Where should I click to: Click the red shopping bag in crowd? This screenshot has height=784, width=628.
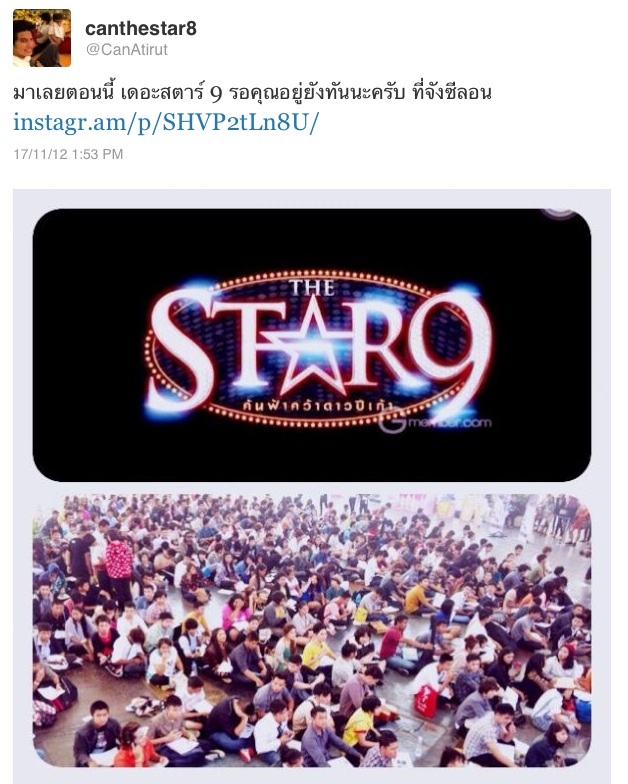coord(426,701)
